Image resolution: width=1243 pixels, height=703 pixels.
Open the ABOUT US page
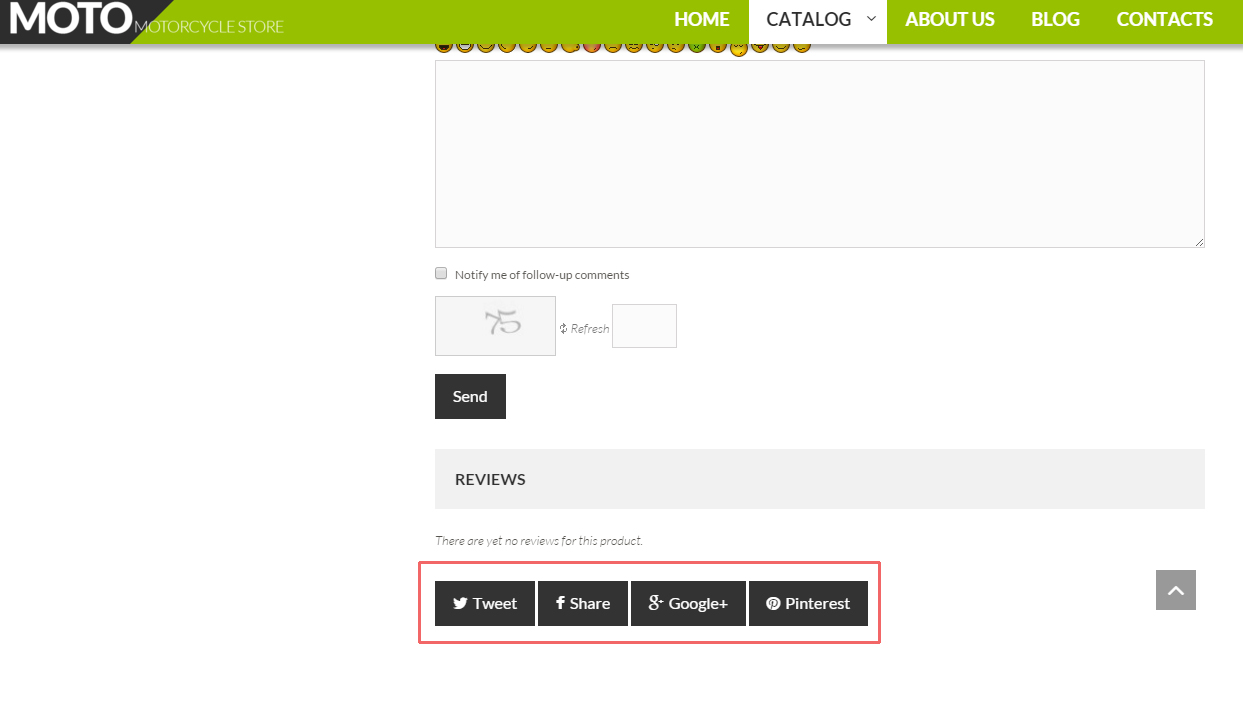click(x=950, y=19)
